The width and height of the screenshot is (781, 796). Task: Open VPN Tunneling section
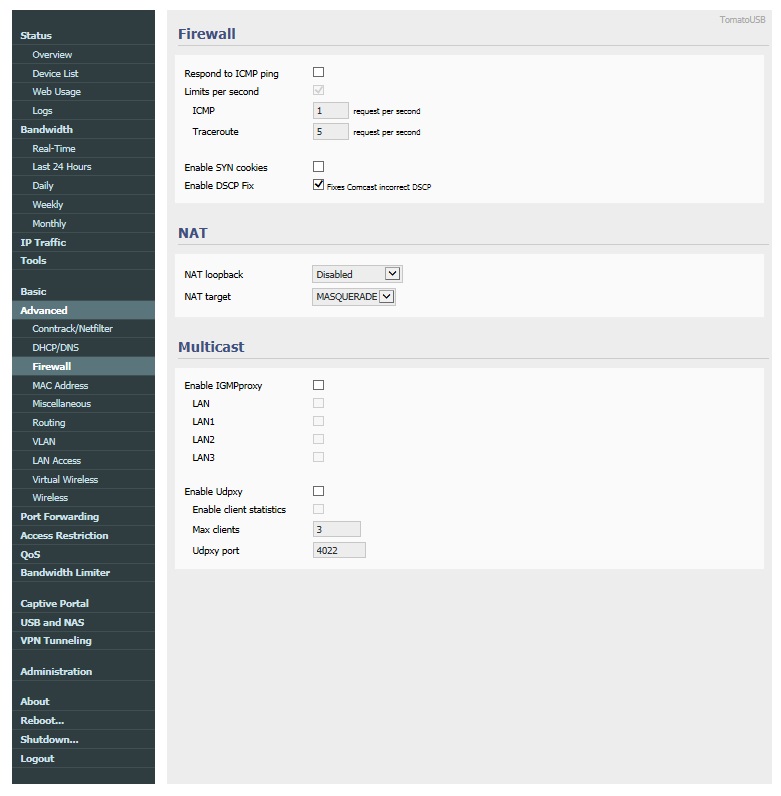click(x=84, y=641)
